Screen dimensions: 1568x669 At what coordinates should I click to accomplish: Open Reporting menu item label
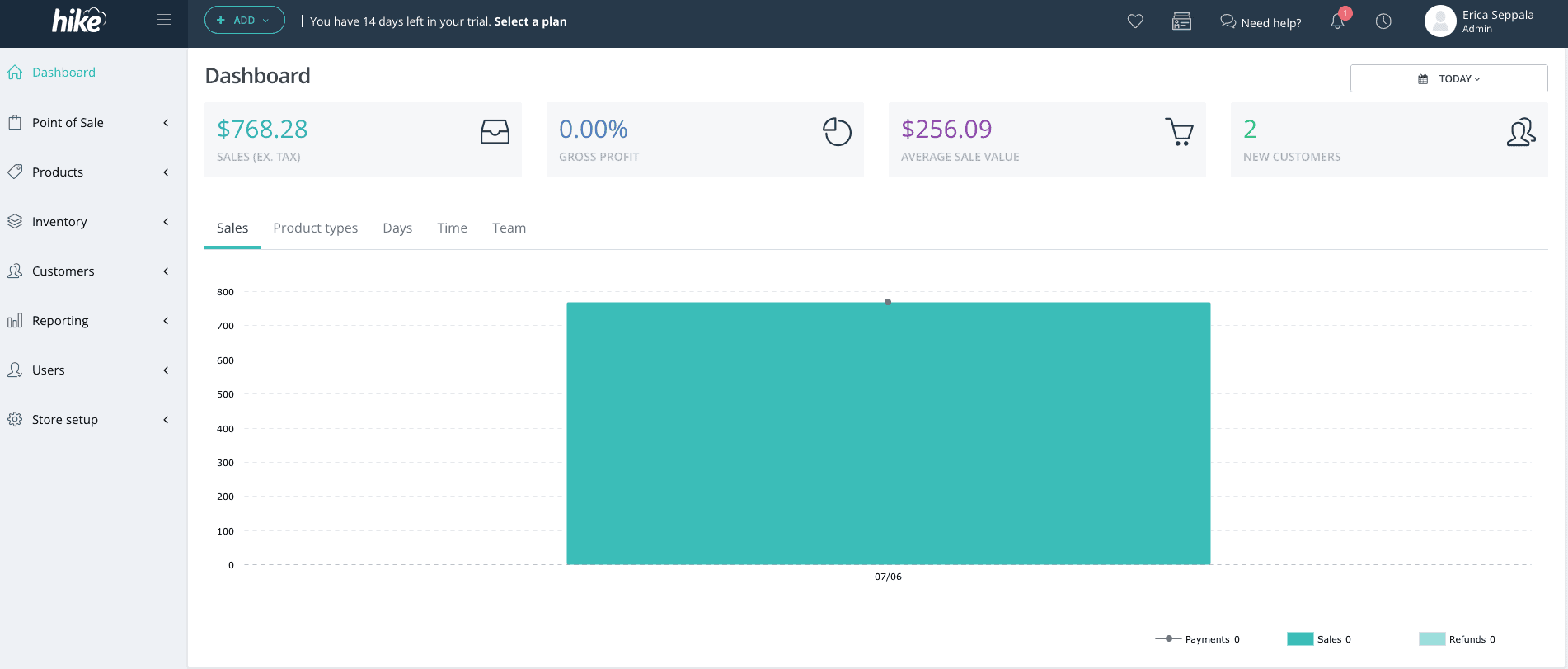click(60, 321)
